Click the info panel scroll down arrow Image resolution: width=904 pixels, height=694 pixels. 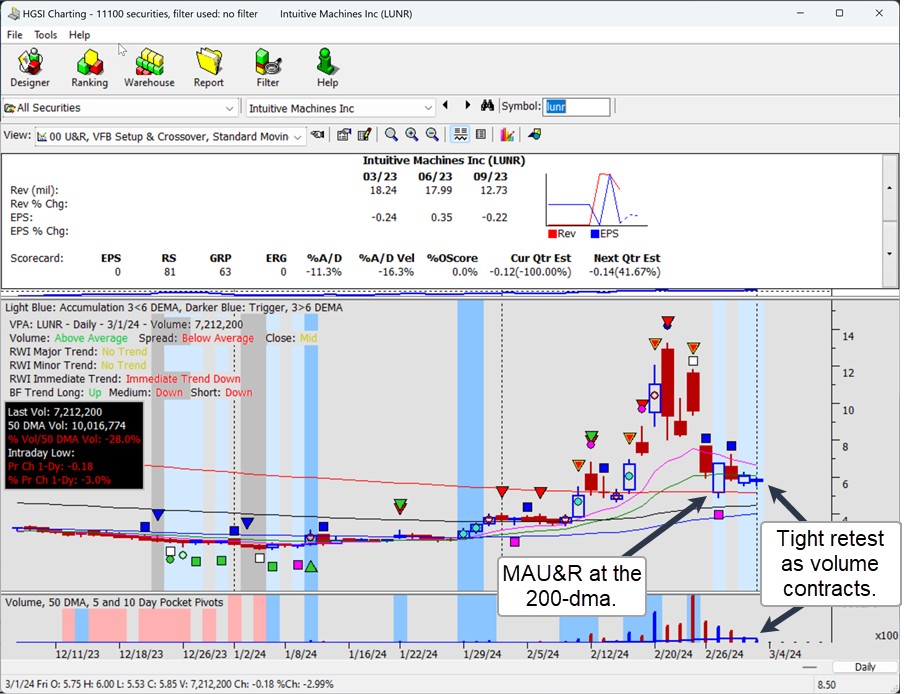(890, 254)
